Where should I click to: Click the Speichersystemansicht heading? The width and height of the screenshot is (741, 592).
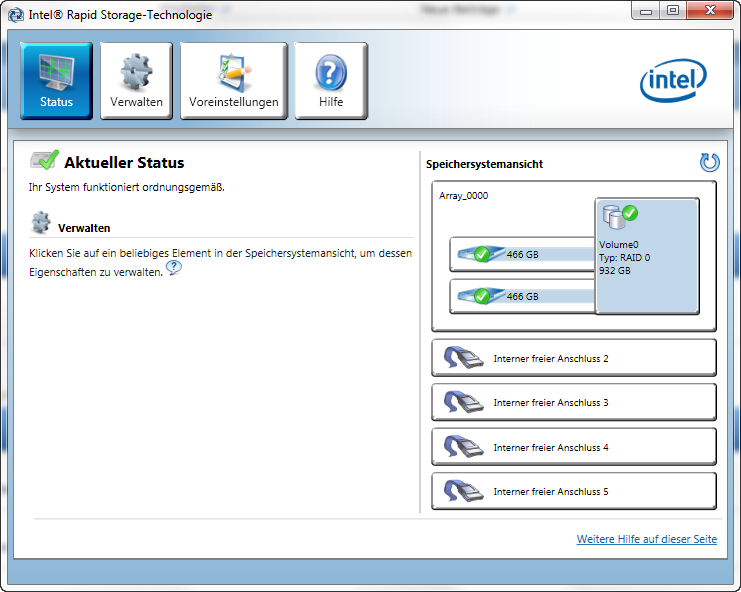[x=484, y=164]
